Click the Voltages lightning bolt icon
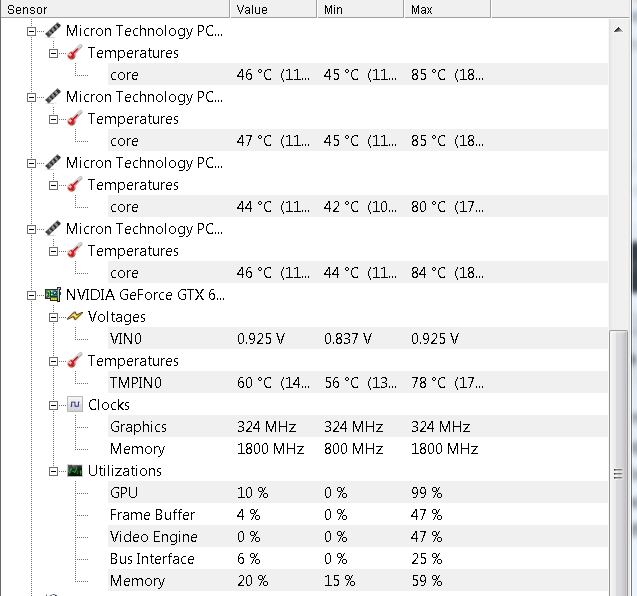The width and height of the screenshot is (637, 596). coord(75,316)
